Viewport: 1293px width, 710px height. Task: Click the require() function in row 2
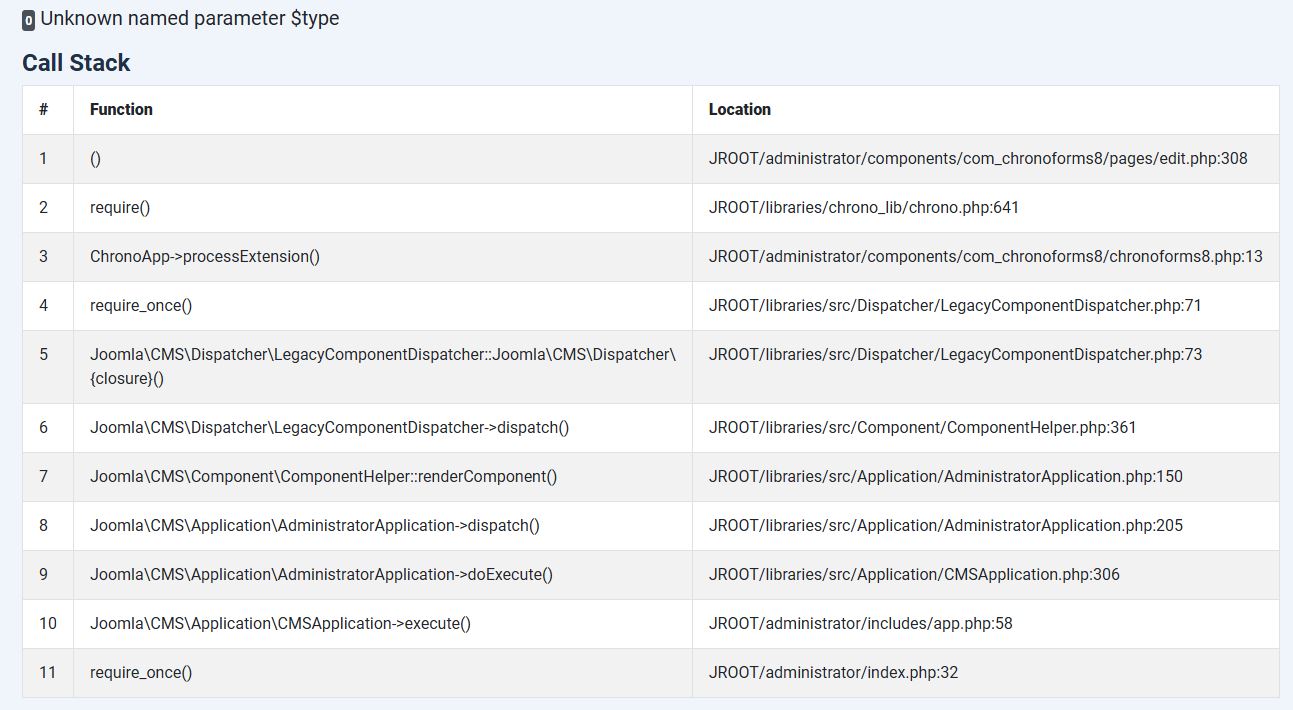coord(119,207)
